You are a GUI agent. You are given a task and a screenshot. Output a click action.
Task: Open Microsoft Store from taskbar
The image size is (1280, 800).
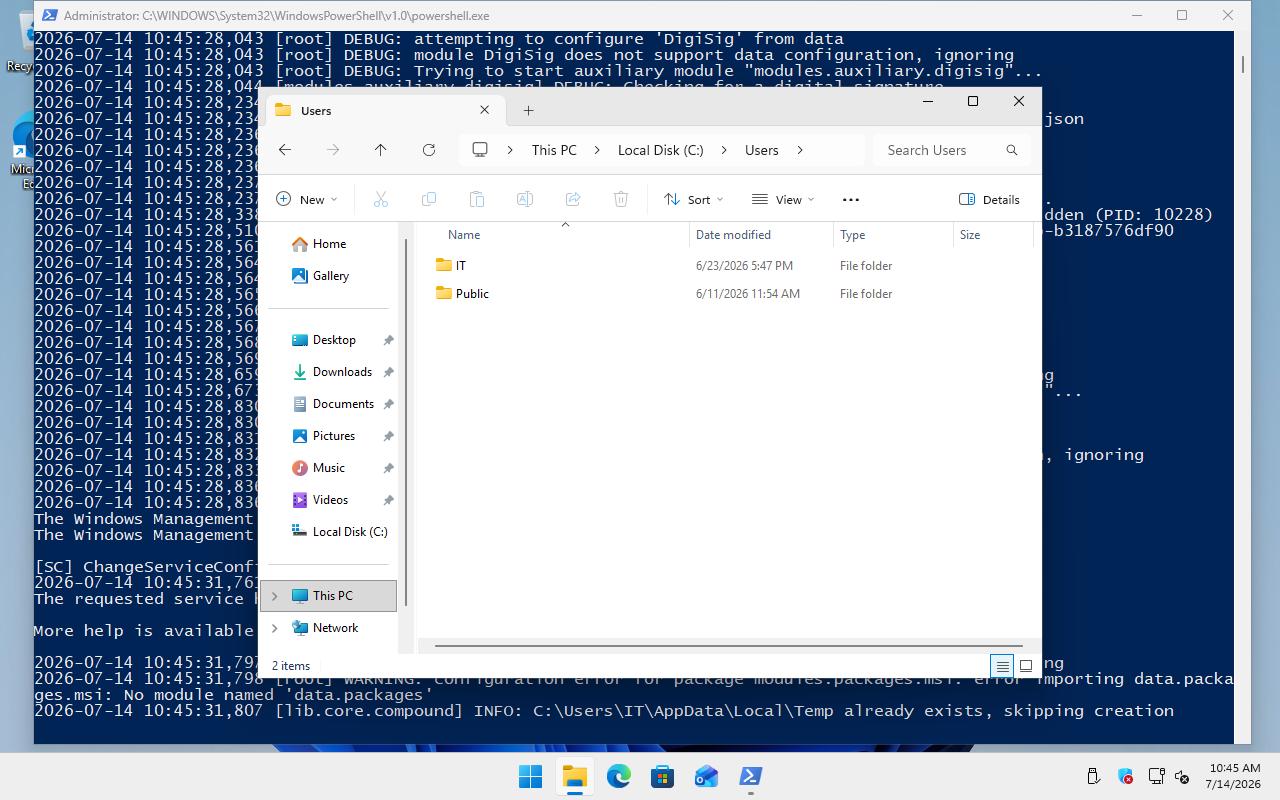coord(662,776)
